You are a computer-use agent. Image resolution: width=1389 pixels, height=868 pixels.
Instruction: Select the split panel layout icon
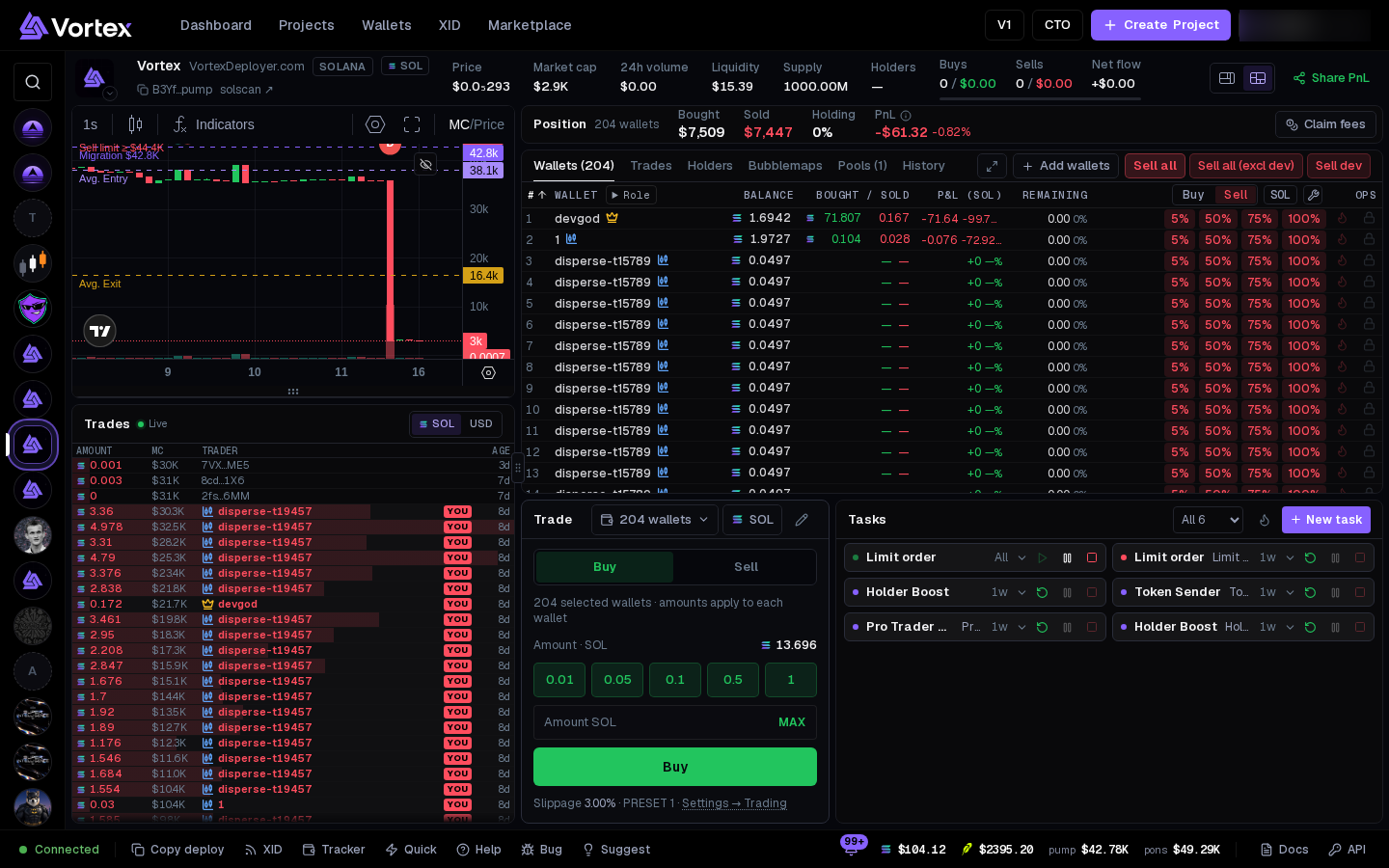pos(1227,78)
